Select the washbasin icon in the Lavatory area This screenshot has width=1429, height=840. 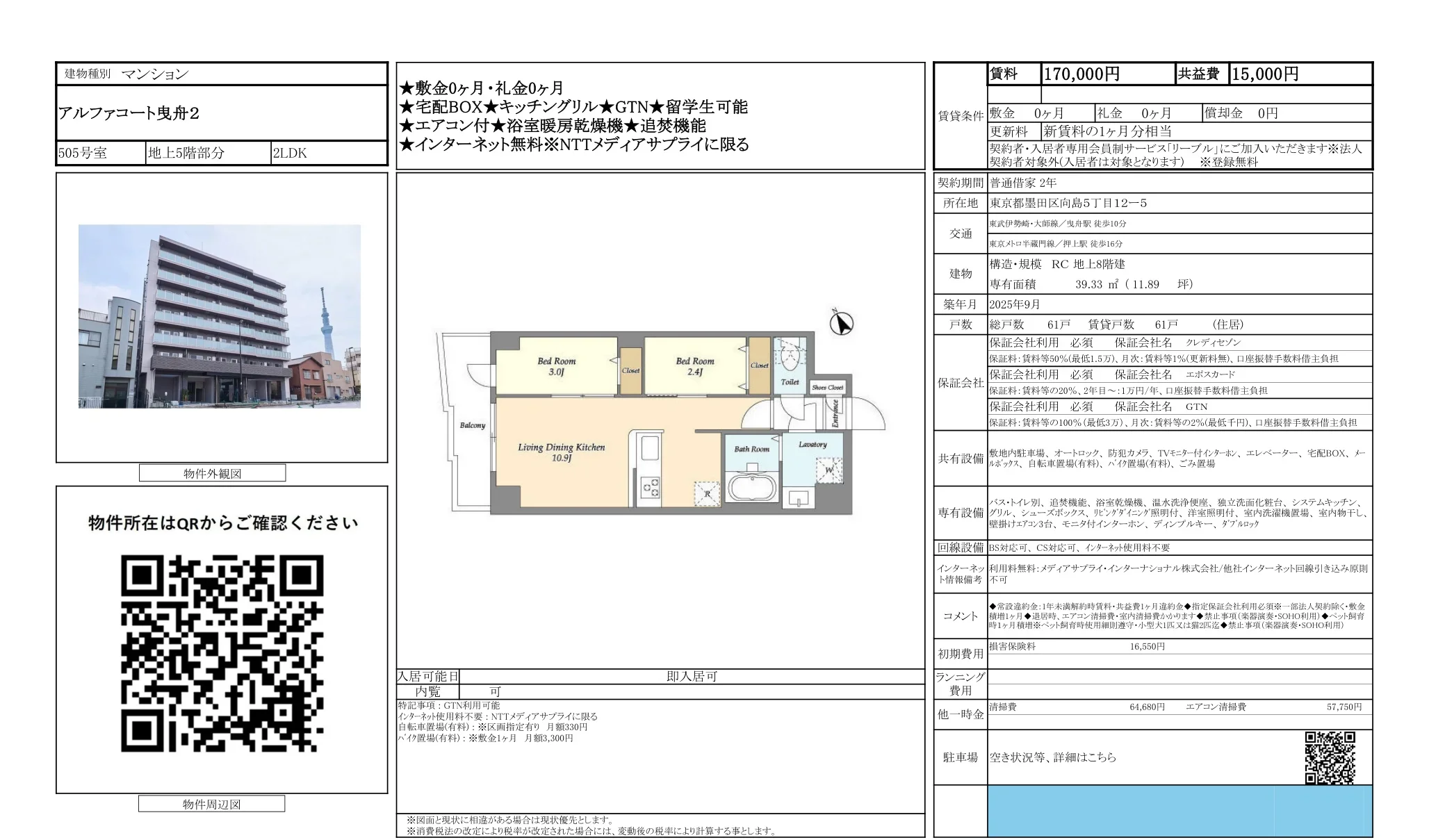click(x=798, y=497)
